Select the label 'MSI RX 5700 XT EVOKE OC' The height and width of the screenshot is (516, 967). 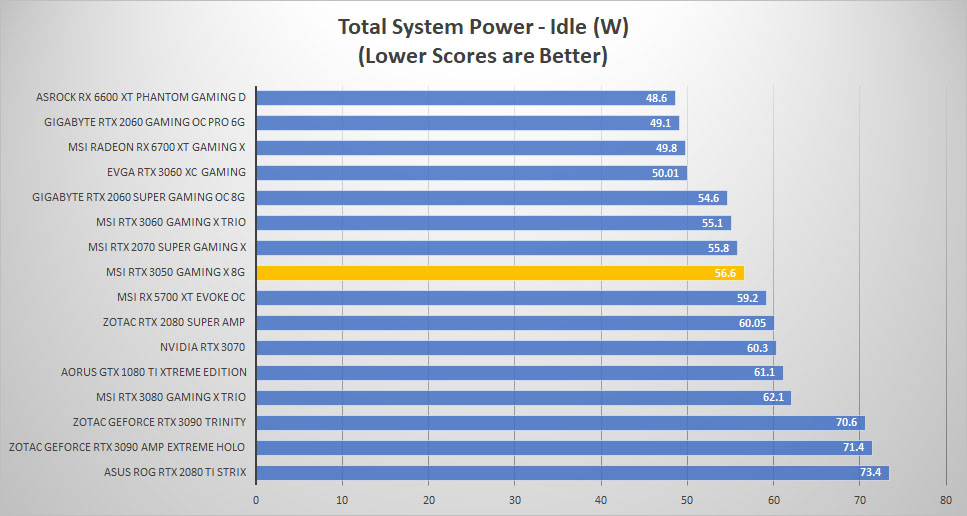[181, 297]
